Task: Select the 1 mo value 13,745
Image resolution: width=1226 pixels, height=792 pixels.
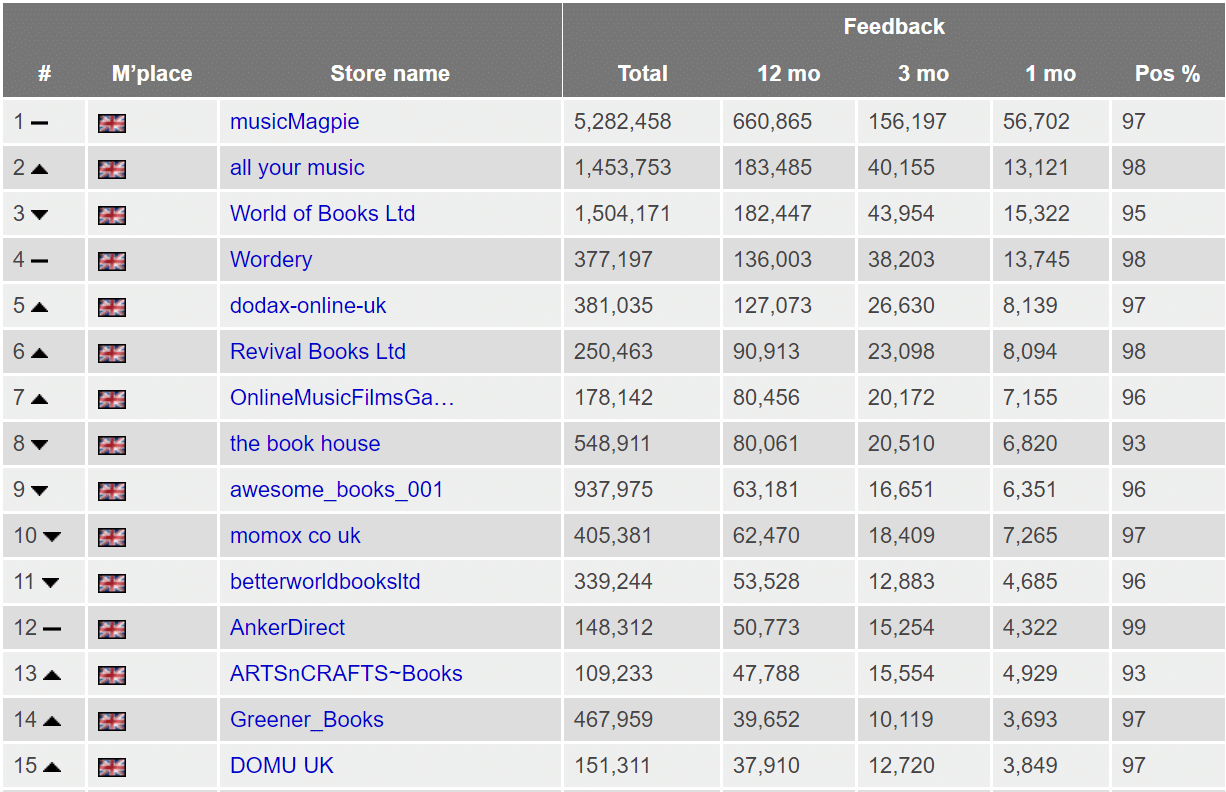Action: coord(1037,260)
